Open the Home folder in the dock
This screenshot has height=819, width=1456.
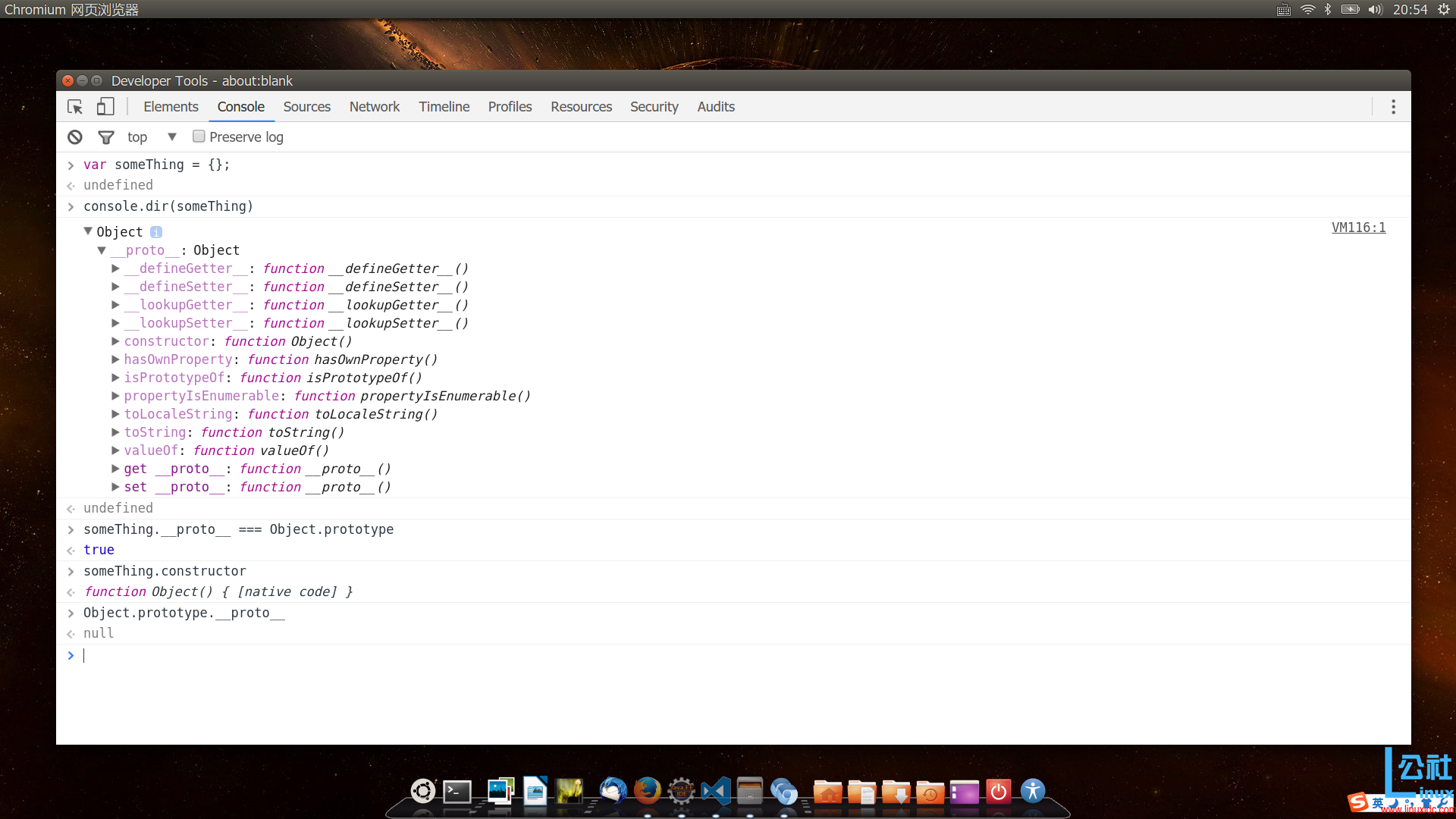(x=828, y=792)
